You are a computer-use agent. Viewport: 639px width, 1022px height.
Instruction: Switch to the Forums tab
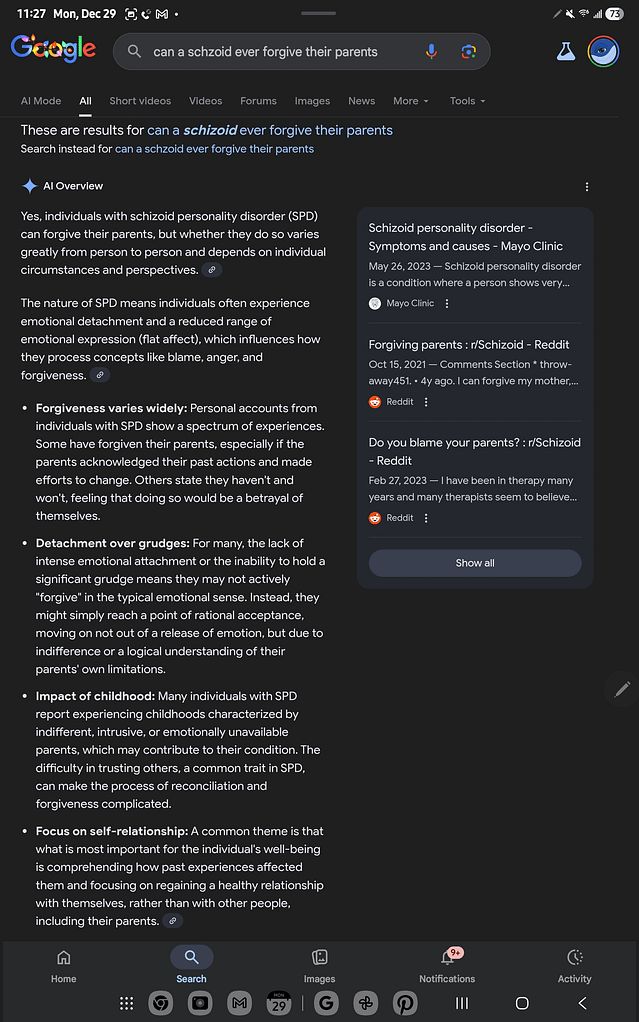coord(258,100)
